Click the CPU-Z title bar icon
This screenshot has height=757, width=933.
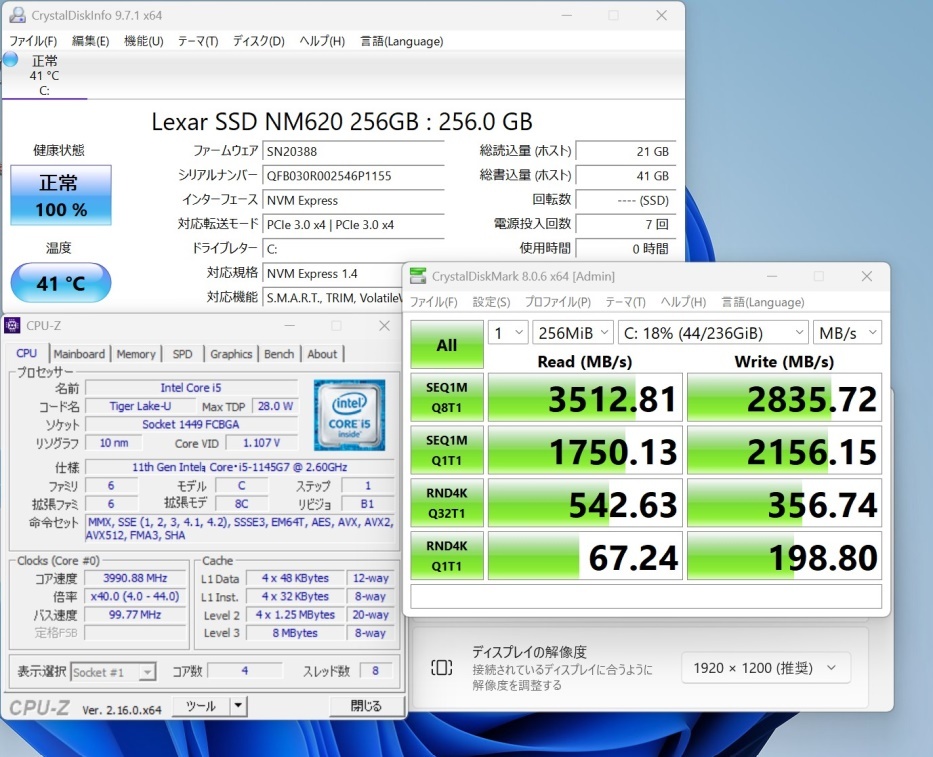click(13, 326)
